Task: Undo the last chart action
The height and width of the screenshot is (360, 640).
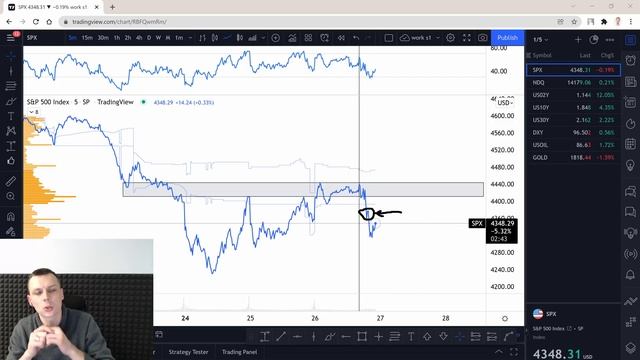Action: (x=356, y=38)
